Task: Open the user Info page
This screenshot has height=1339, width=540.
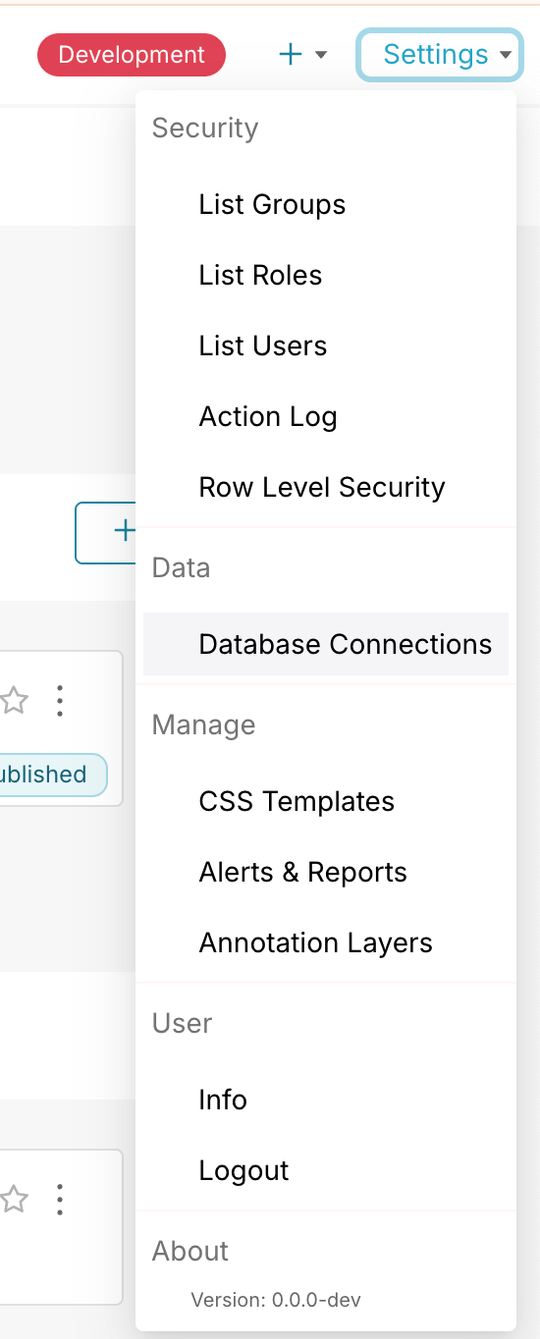Action: 325,1100
